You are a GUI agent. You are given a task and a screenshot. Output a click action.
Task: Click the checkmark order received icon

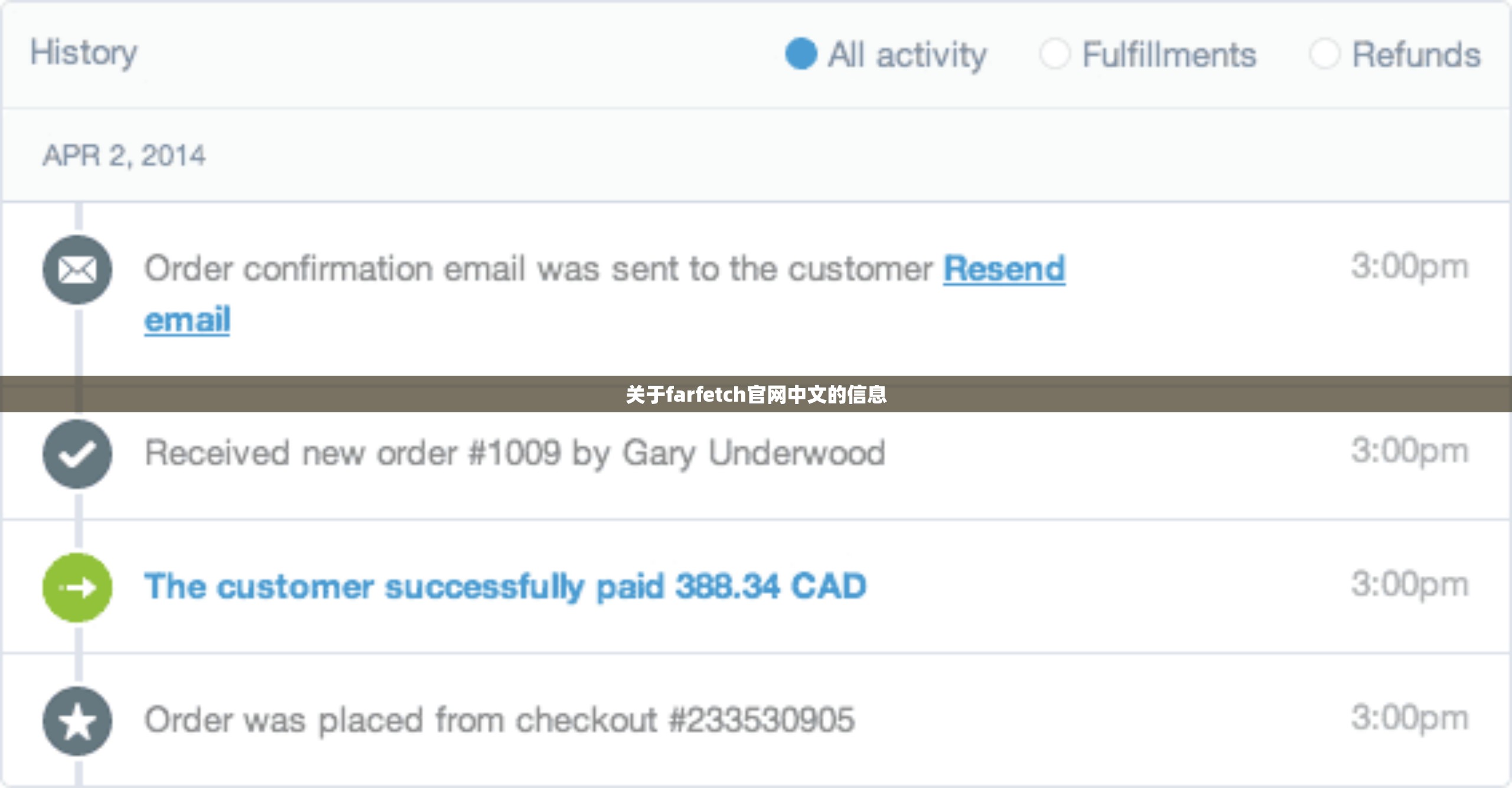click(77, 454)
